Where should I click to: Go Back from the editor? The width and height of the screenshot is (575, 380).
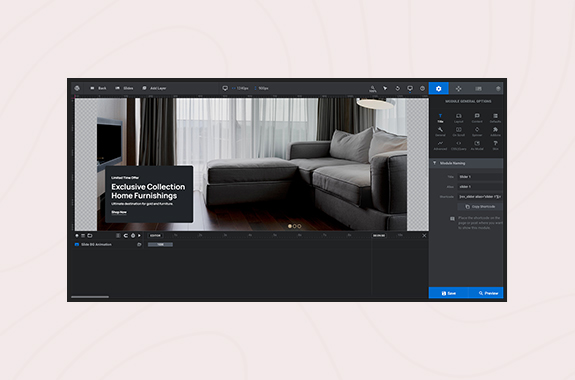point(98,88)
